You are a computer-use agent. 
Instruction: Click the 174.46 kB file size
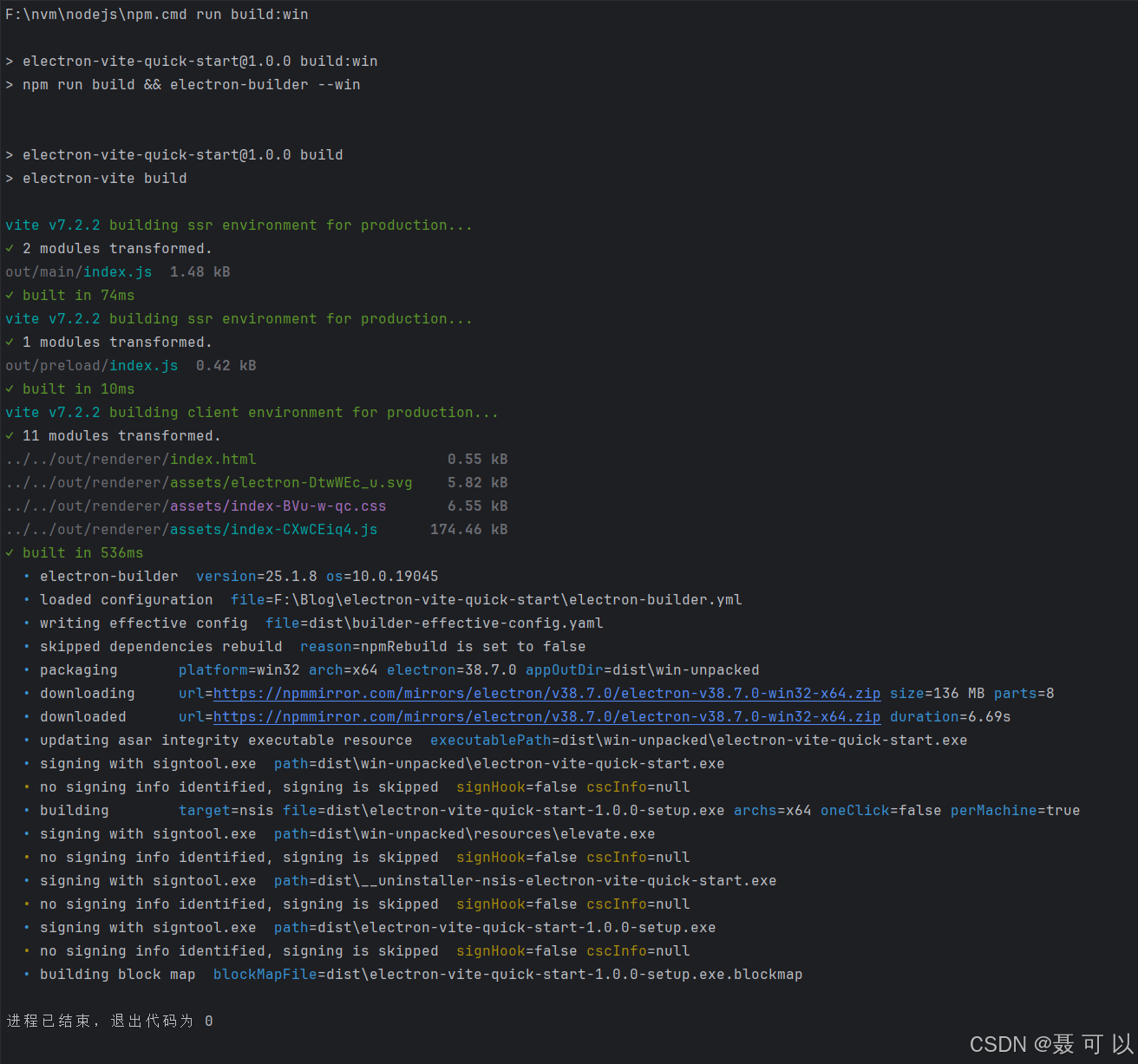point(469,530)
